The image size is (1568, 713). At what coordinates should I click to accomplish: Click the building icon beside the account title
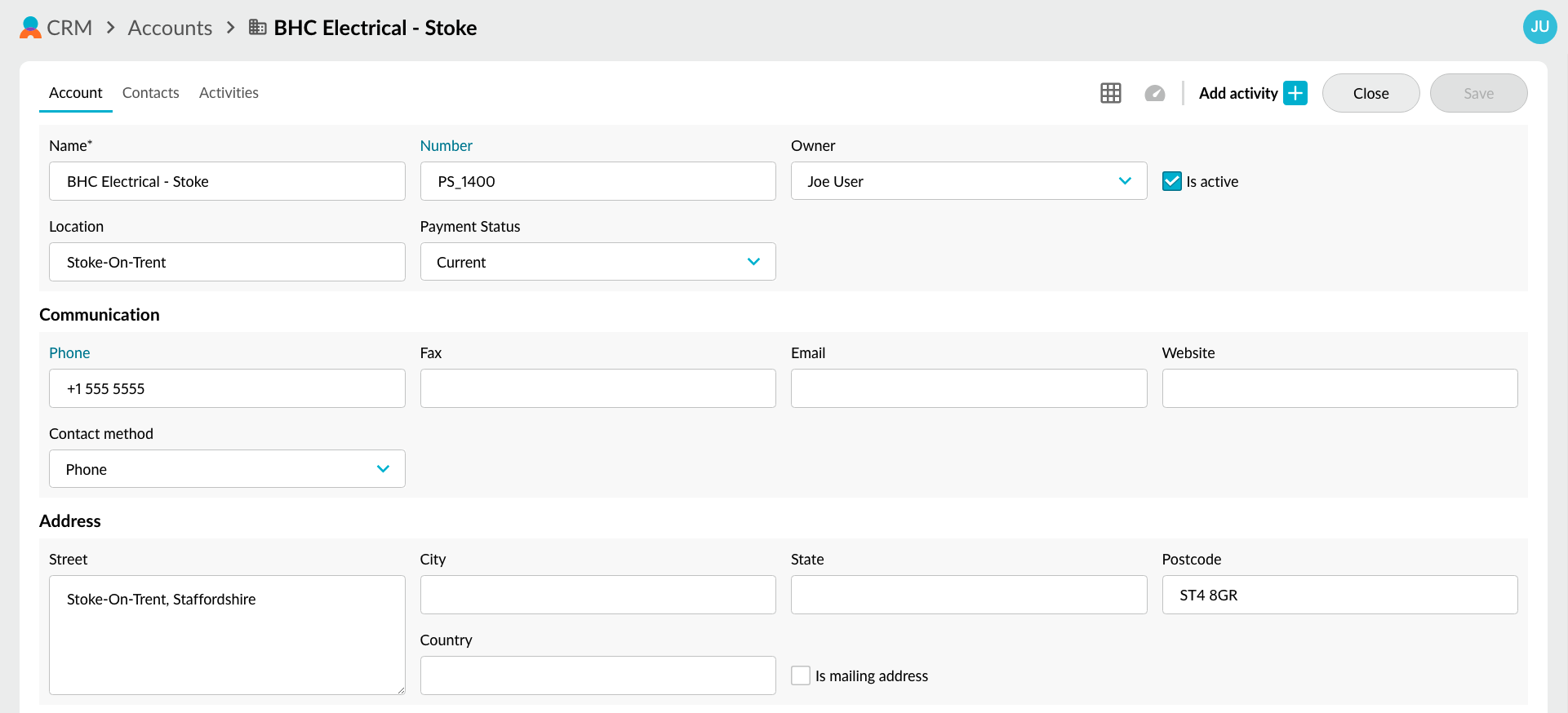pyautogui.click(x=257, y=28)
